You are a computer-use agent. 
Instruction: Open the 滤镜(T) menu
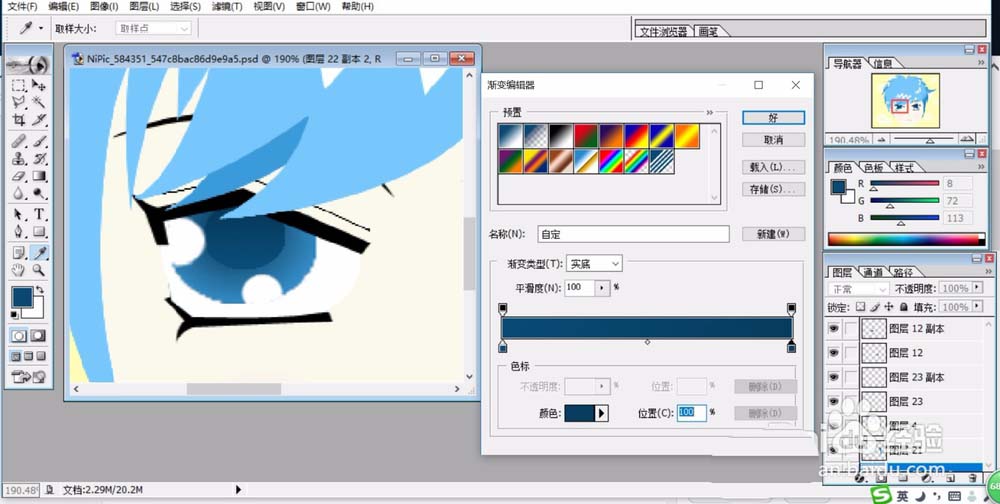tap(227, 6)
